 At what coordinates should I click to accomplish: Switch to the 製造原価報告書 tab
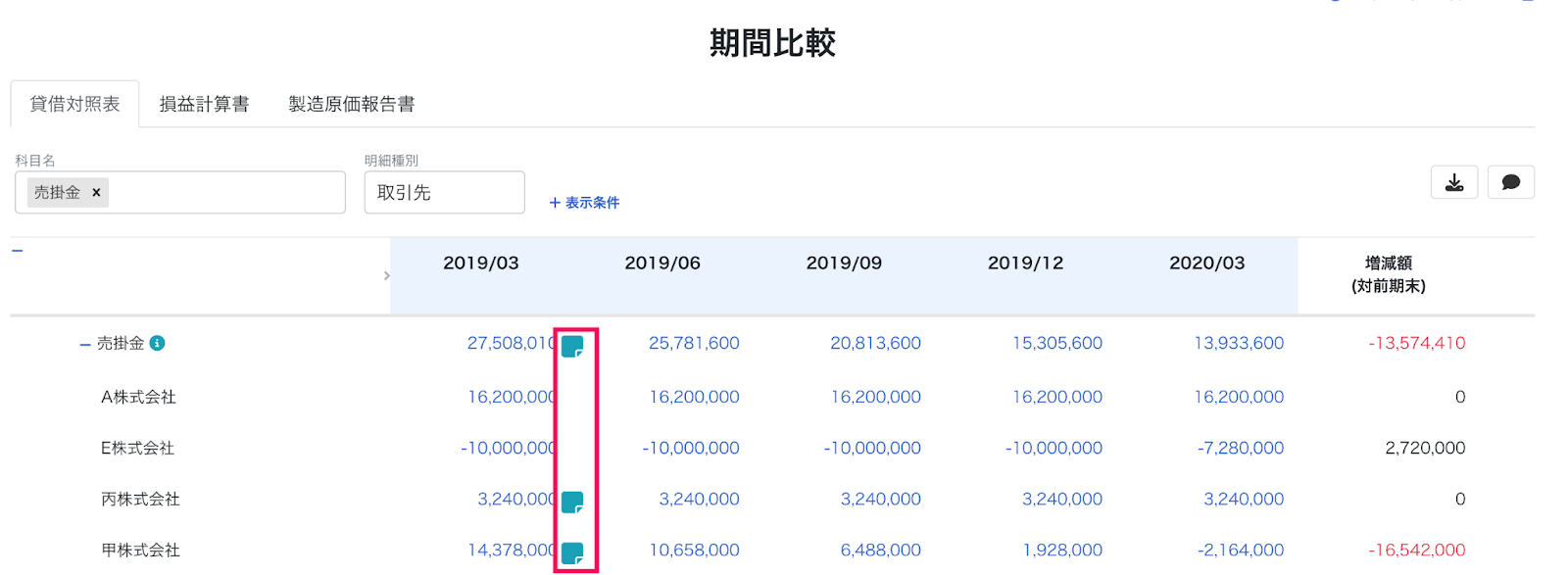point(352,104)
